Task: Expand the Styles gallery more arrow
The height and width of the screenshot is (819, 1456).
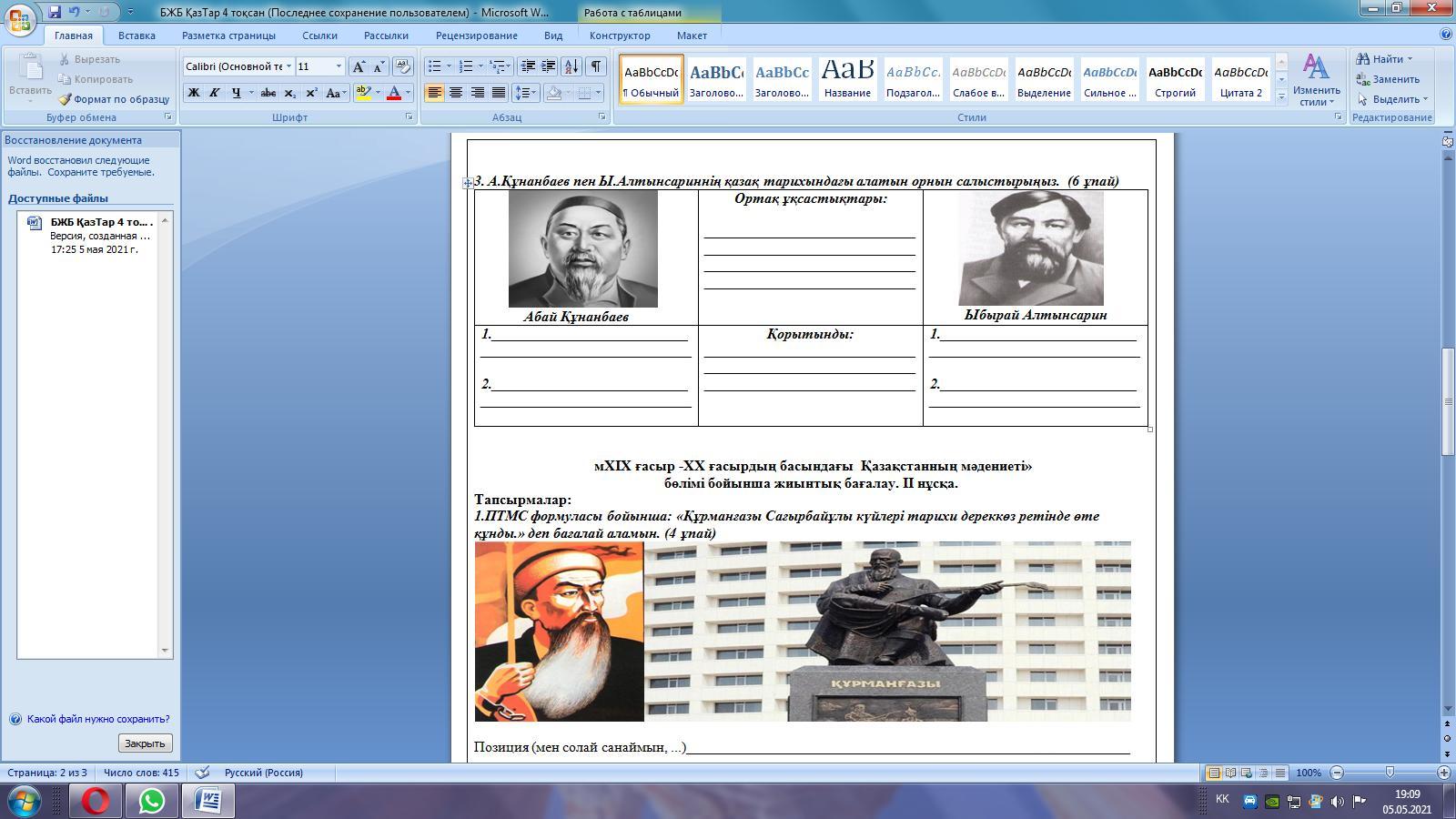Action: [1281, 97]
